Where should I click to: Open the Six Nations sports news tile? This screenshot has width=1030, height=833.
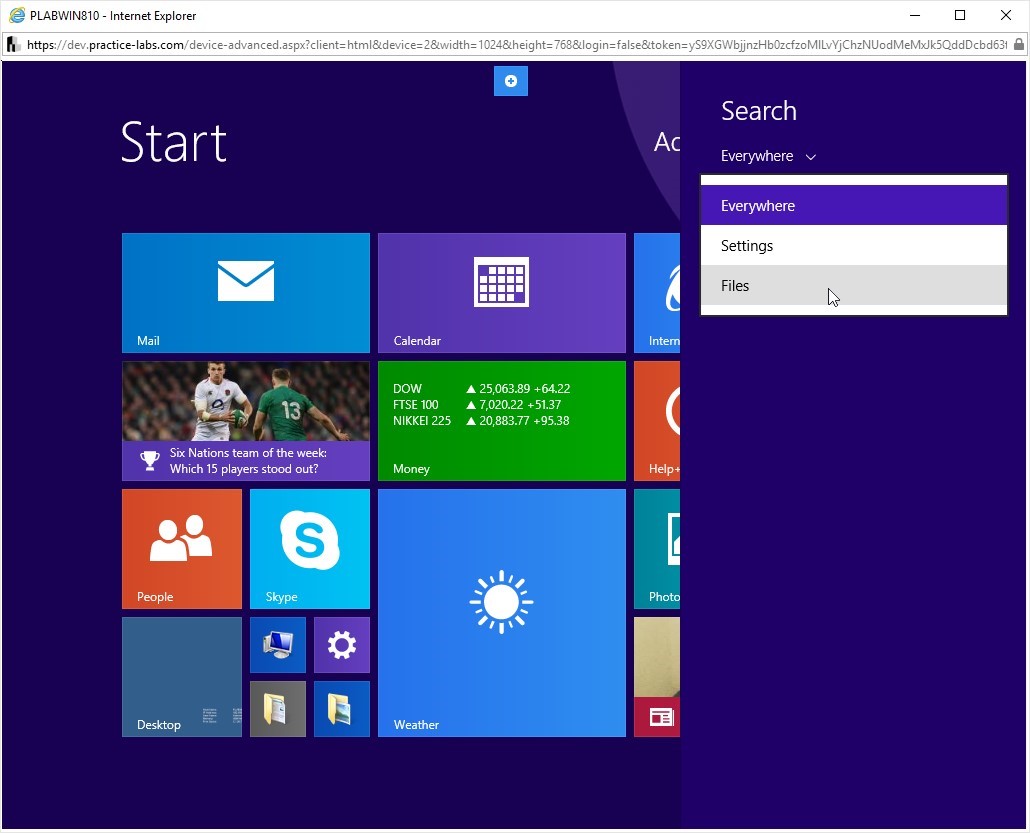click(x=246, y=420)
